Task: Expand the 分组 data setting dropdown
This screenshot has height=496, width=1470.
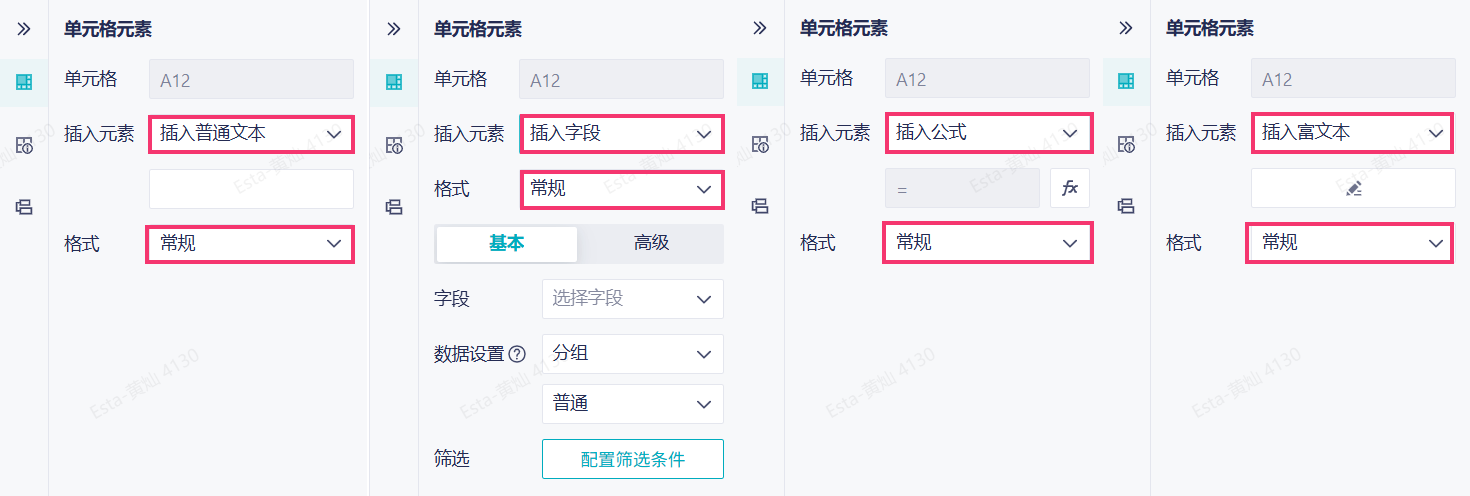Action: 632,353
